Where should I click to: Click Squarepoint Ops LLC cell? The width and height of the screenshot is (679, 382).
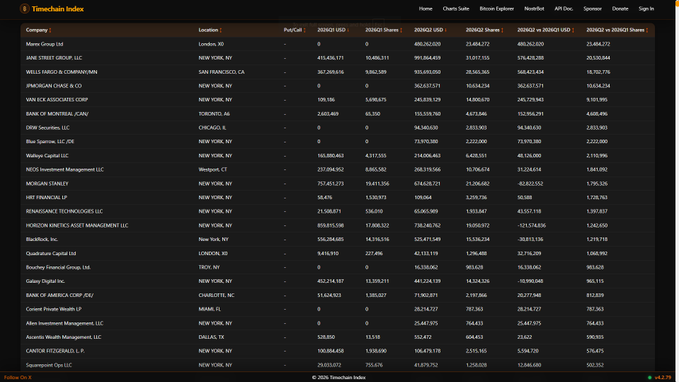click(x=48, y=365)
